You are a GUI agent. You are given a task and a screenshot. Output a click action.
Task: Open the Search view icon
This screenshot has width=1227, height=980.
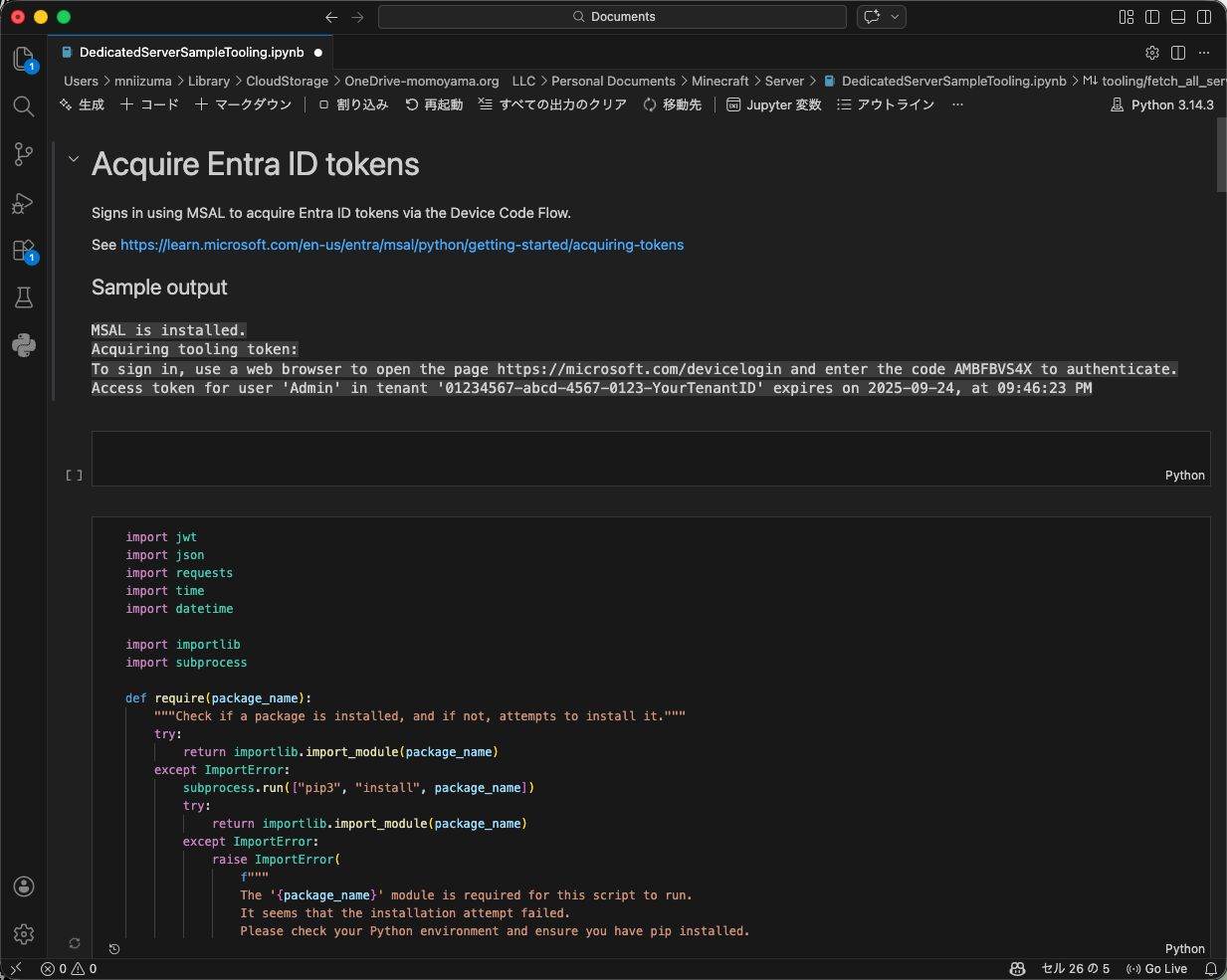click(x=24, y=106)
